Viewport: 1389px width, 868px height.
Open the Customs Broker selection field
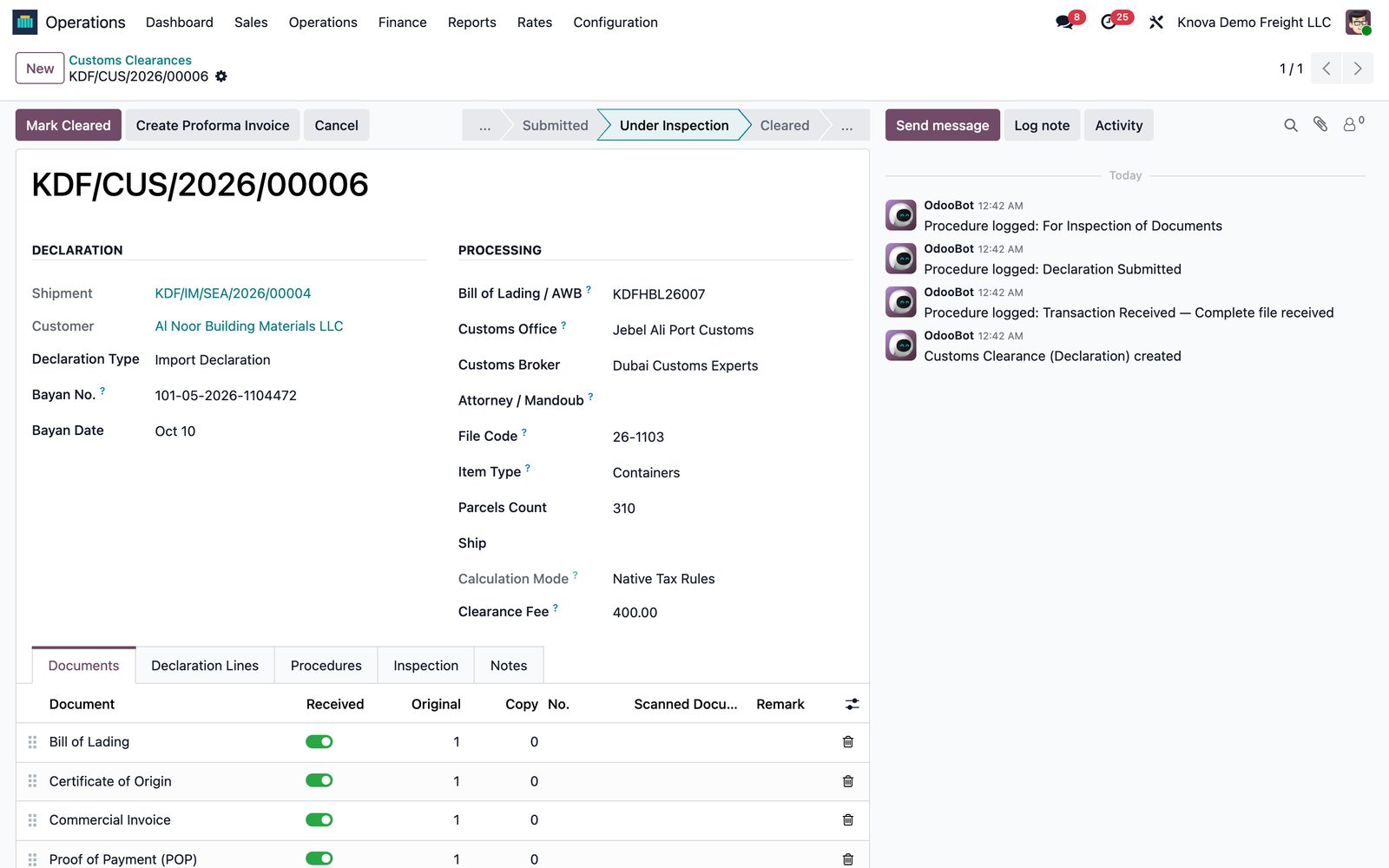coord(732,365)
